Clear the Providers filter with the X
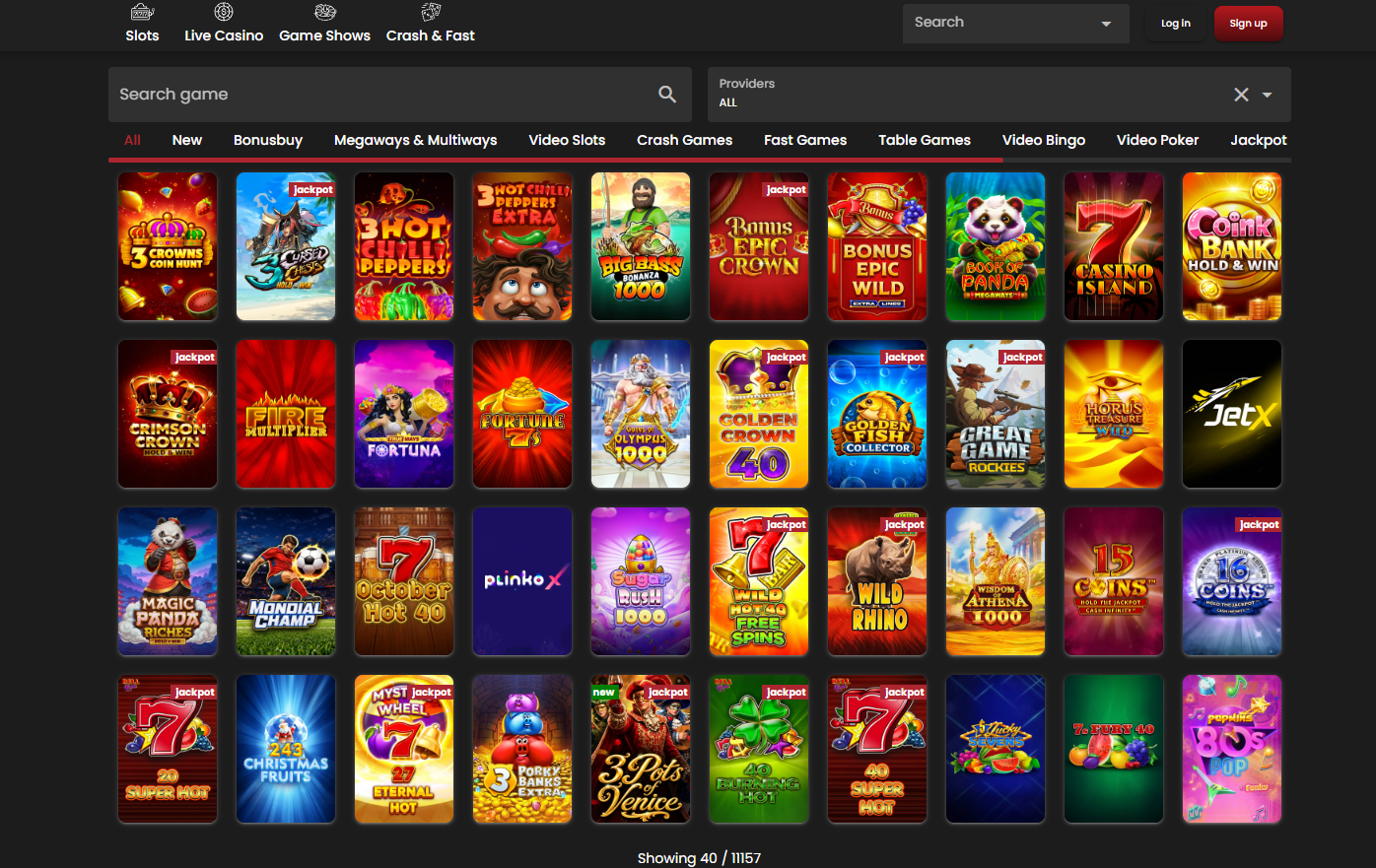 pyautogui.click(x=1241, y=95)
